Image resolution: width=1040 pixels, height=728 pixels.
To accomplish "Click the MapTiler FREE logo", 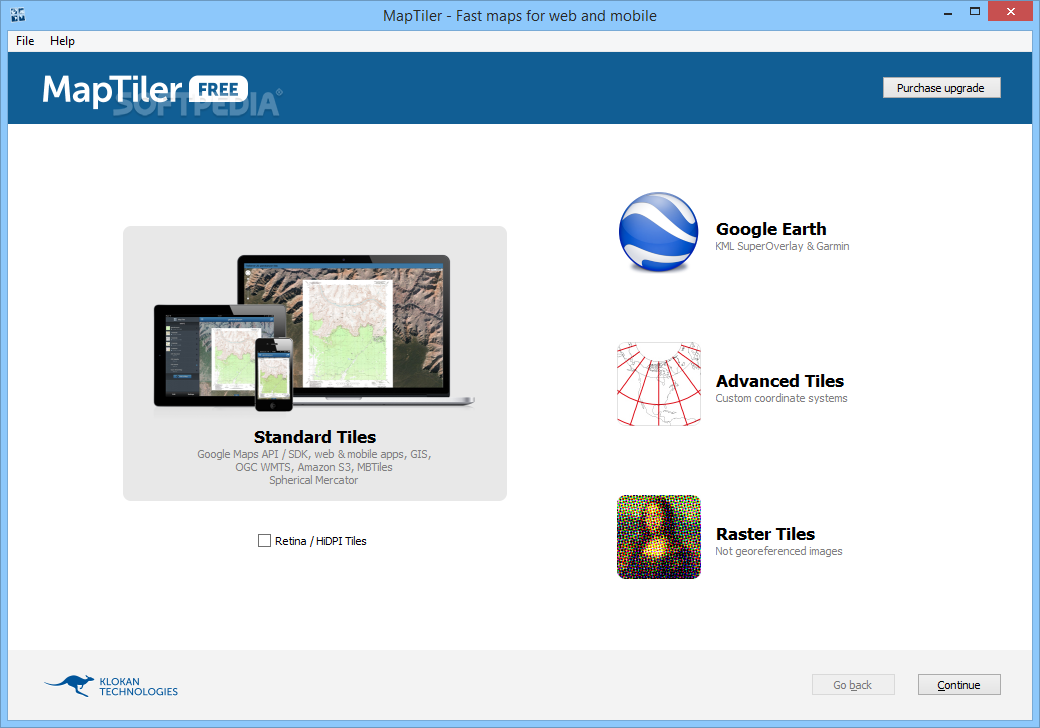I will (x=145, y=90).
